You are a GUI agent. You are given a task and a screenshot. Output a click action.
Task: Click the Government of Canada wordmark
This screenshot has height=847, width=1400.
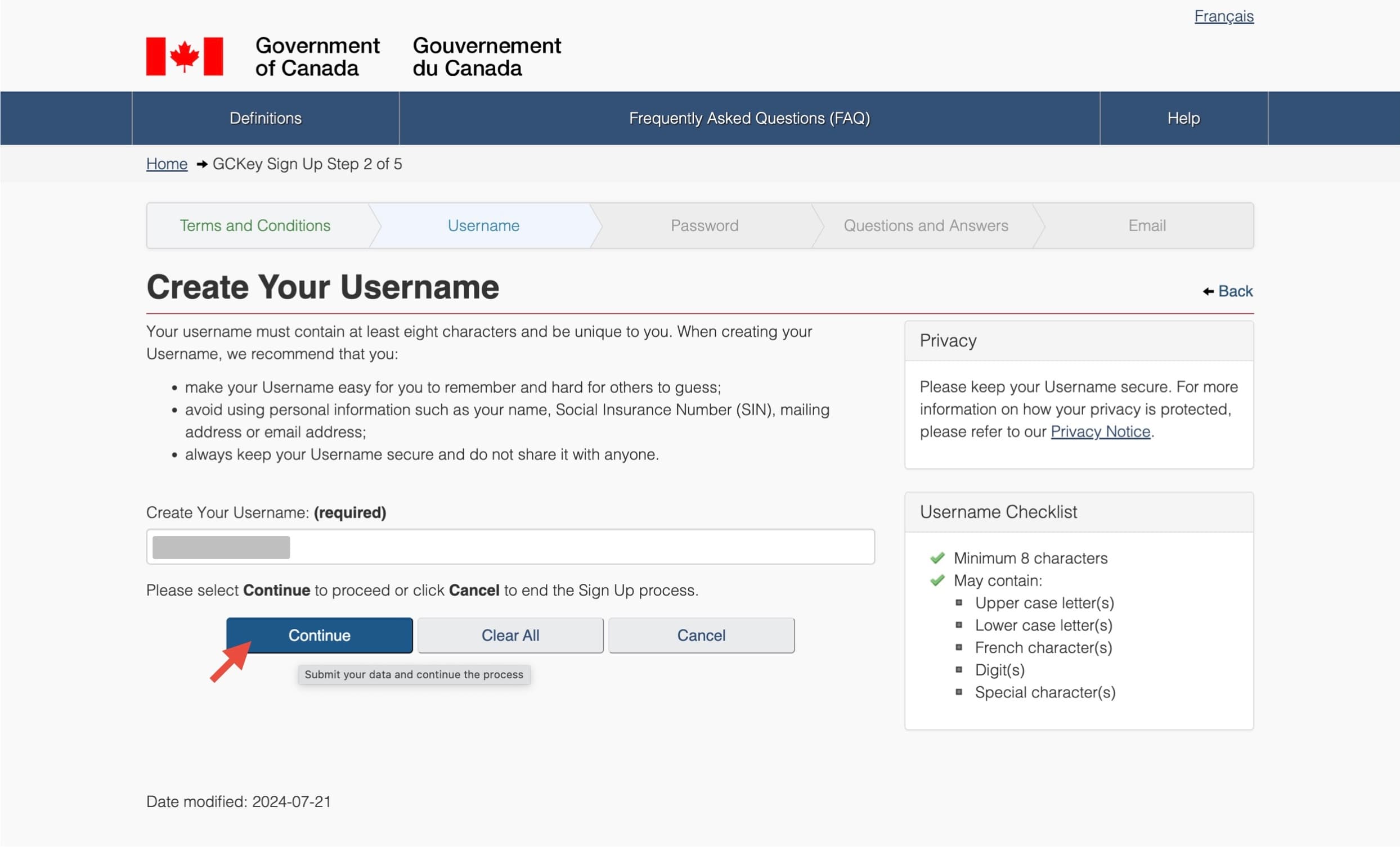317,56
